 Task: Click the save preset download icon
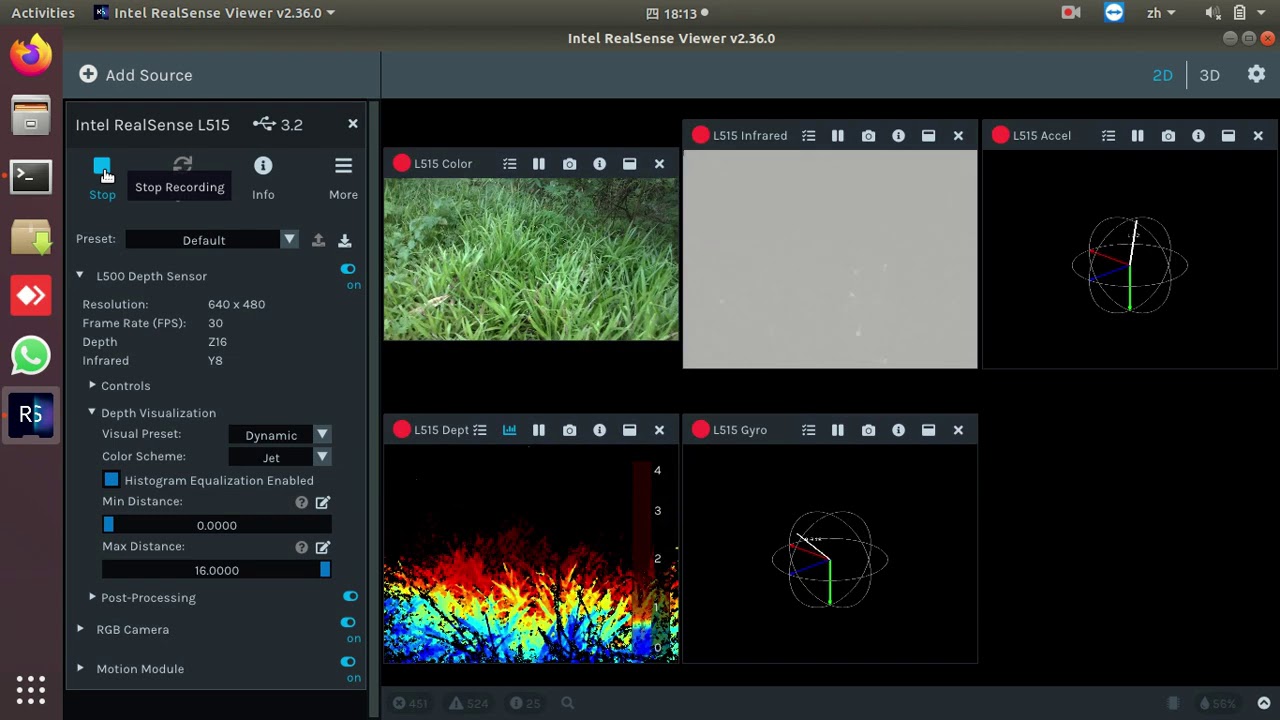click(x=344, y=240)
